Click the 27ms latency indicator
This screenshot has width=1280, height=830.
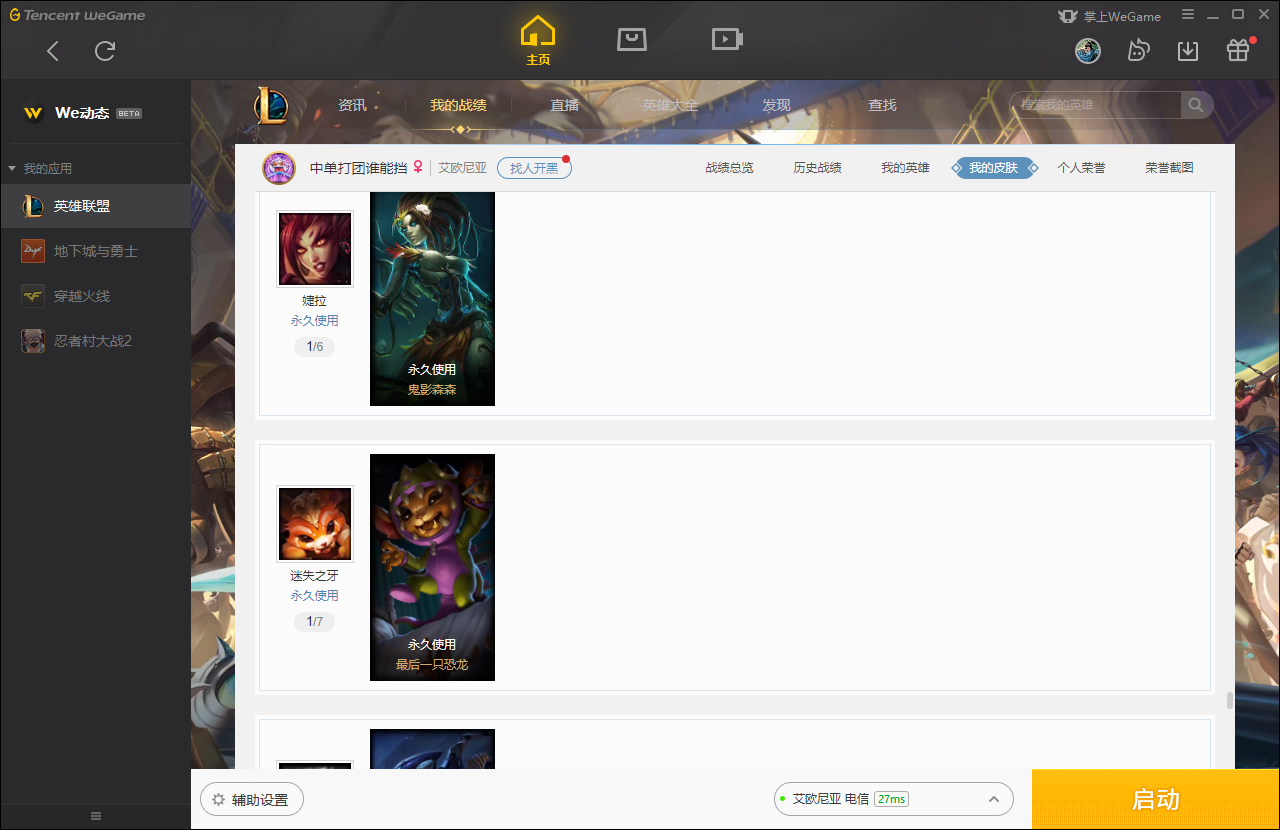(891, 799)
